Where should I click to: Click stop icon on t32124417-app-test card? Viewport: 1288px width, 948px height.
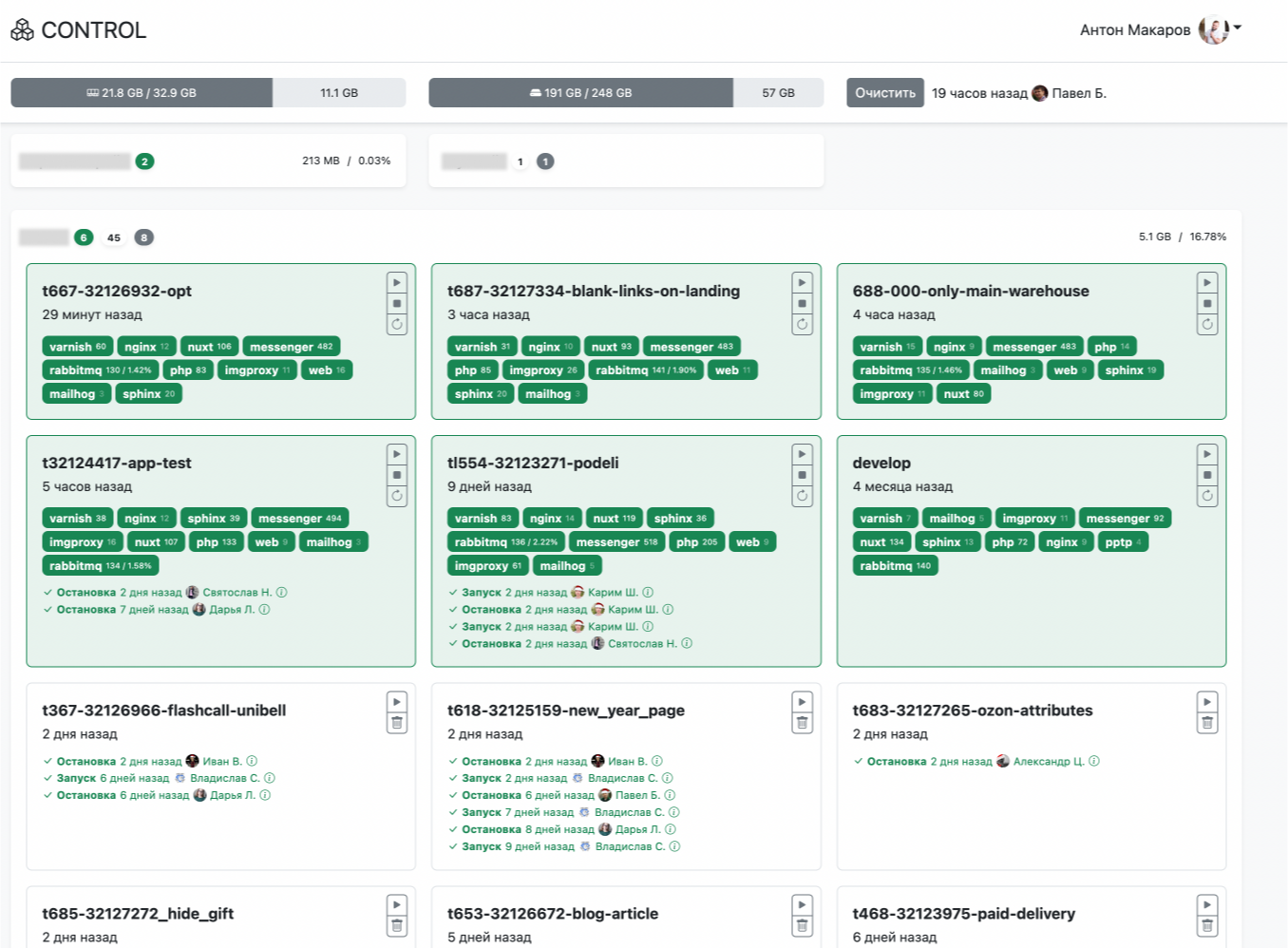point(397,475)
